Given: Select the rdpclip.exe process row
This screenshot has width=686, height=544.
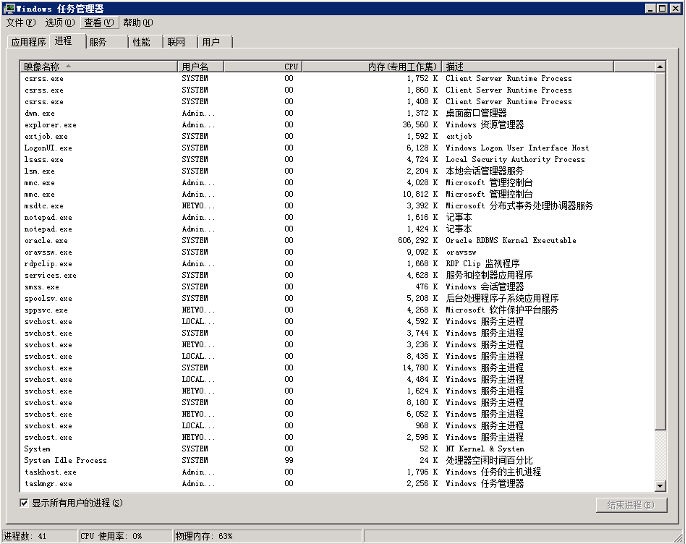Looking at the screenshot, I should (x=337, y=263).
